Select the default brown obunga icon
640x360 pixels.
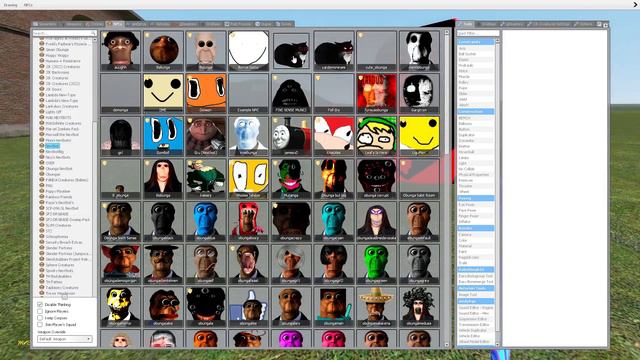[419, 221]
